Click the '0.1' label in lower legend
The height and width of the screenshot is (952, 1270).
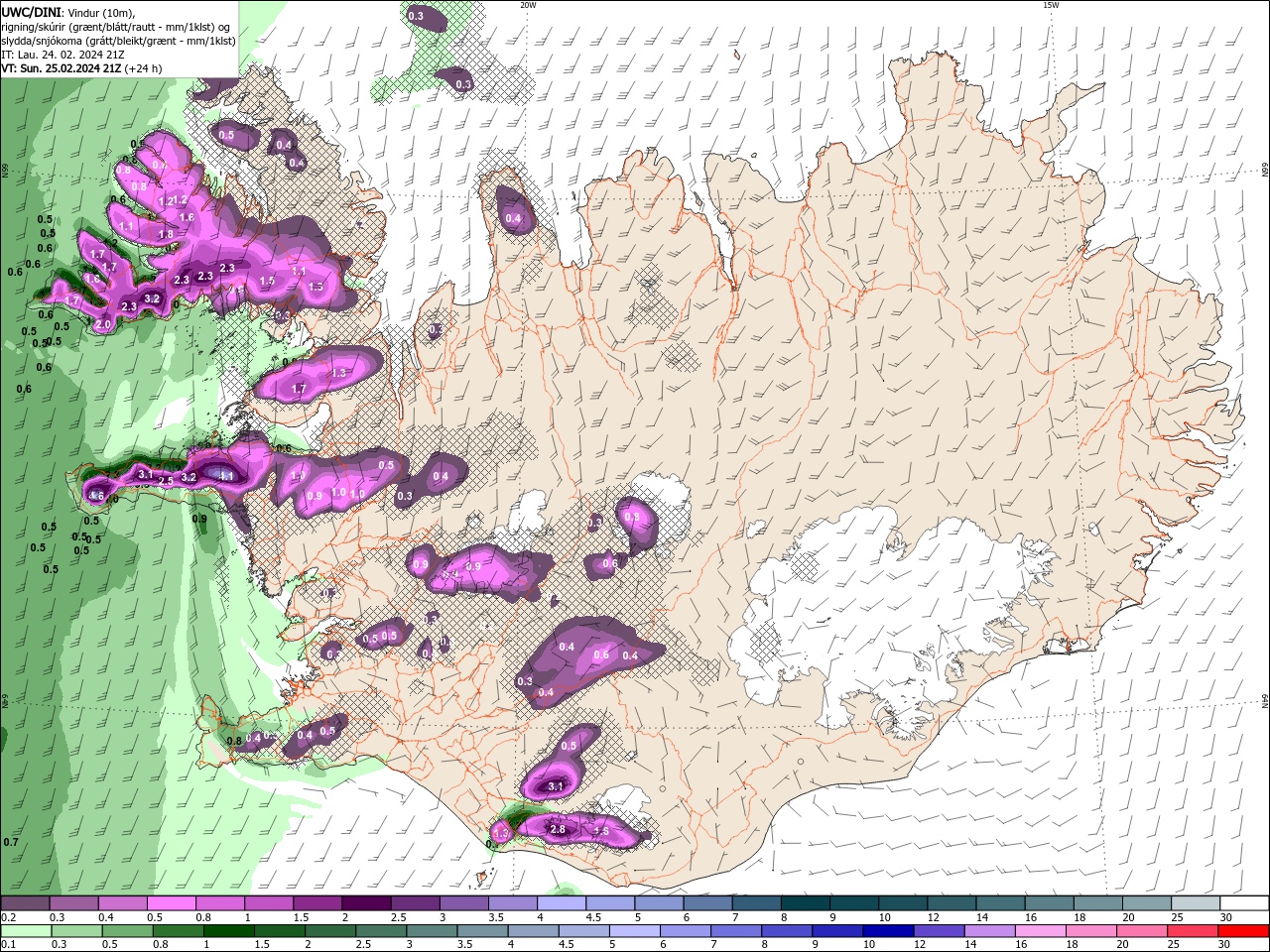click(x=8, y=945)
